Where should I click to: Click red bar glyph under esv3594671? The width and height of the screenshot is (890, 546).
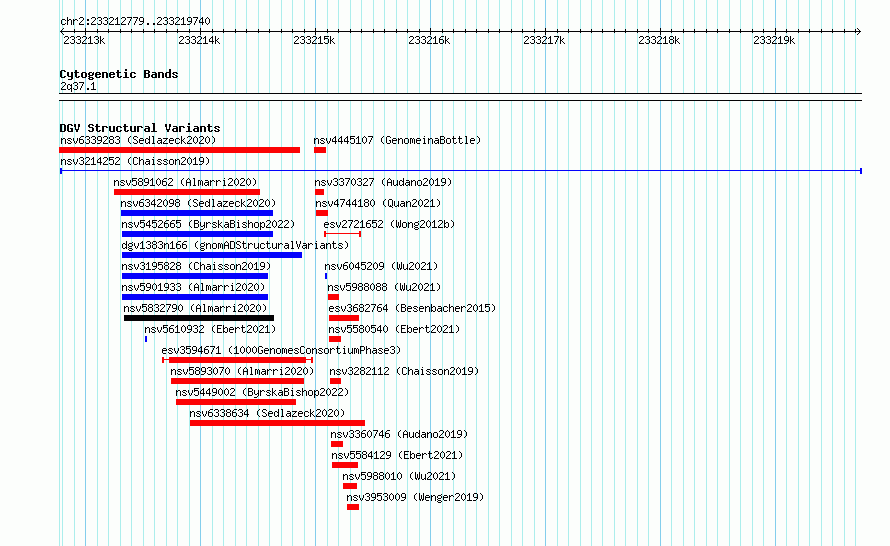click(x=238, y=360)
